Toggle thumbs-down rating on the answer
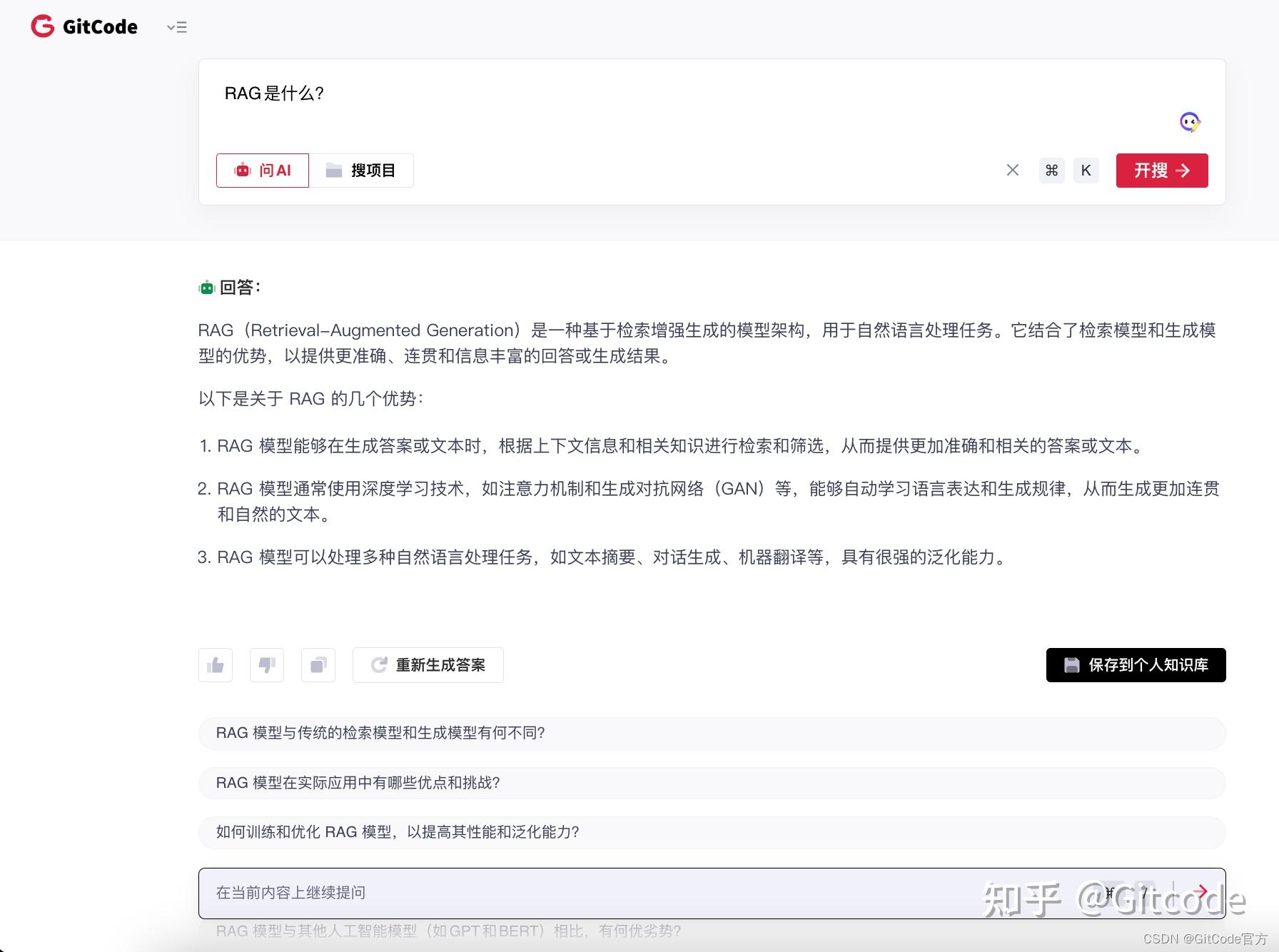Viewport: 1279px width, 952px height. pos(266,664)
